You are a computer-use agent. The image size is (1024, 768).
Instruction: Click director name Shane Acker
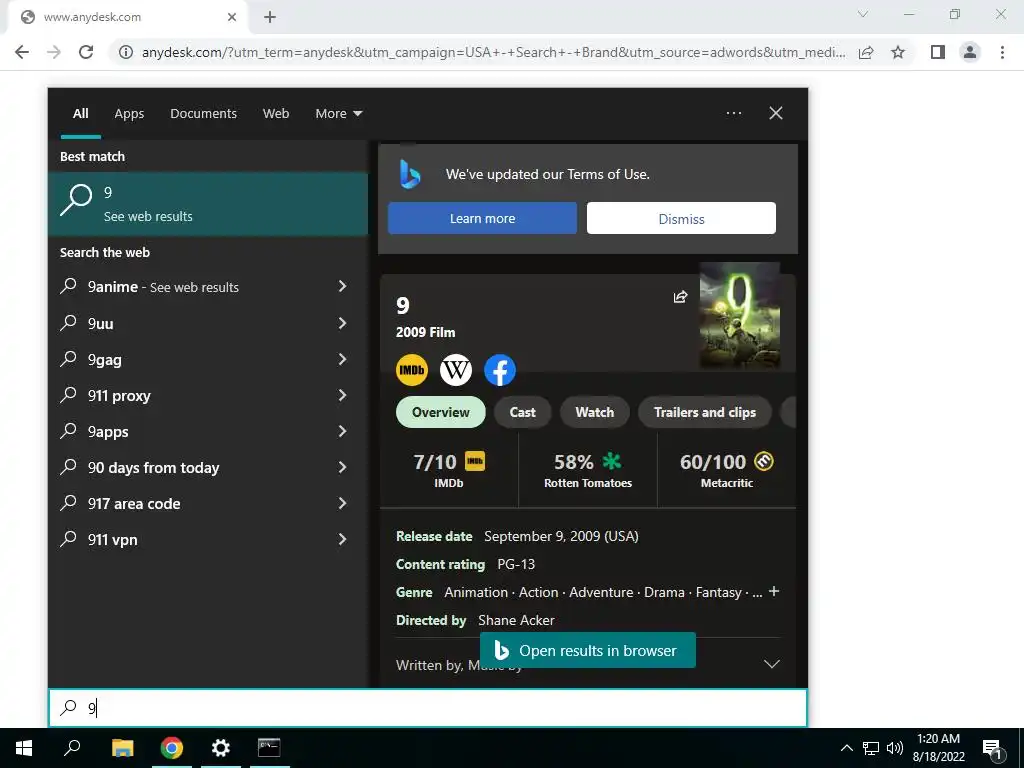[516, 620]
